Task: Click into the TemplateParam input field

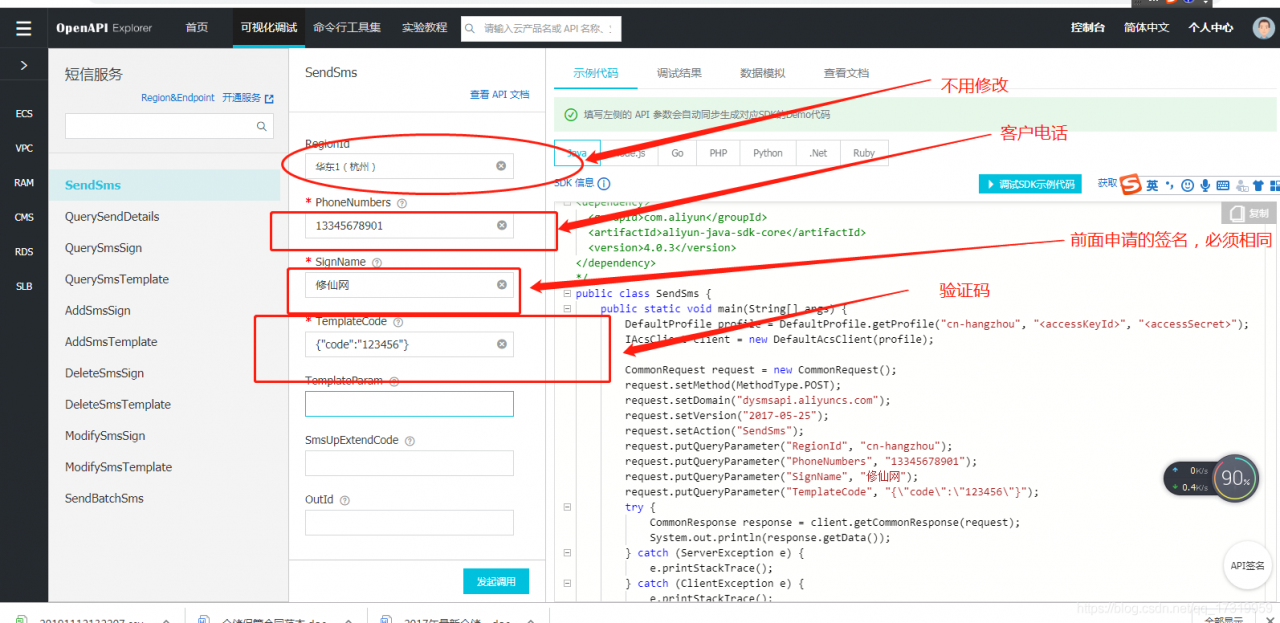Action: [x=409, y=404]
